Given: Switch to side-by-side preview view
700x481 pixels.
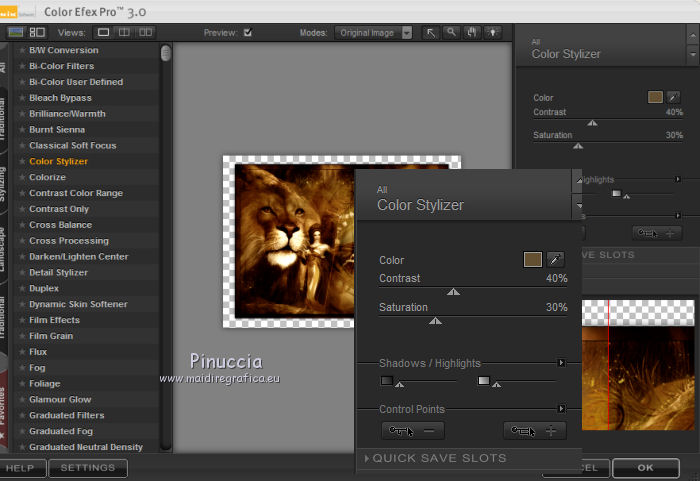Looking at the screenshot, I should pos(146,32).
